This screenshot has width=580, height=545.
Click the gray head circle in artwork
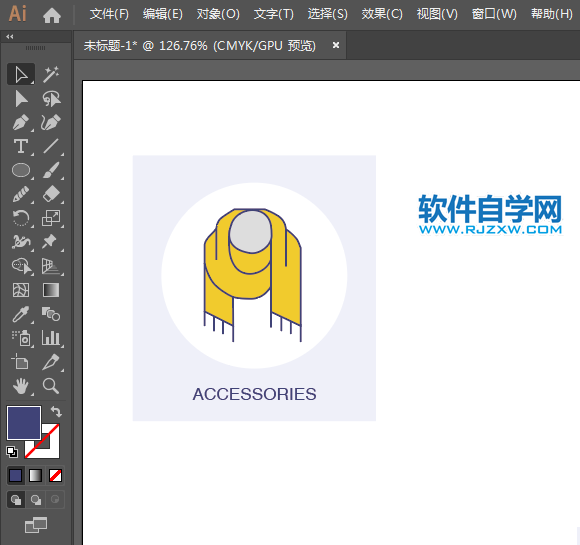pyautogui.click(x=250, y=232)
